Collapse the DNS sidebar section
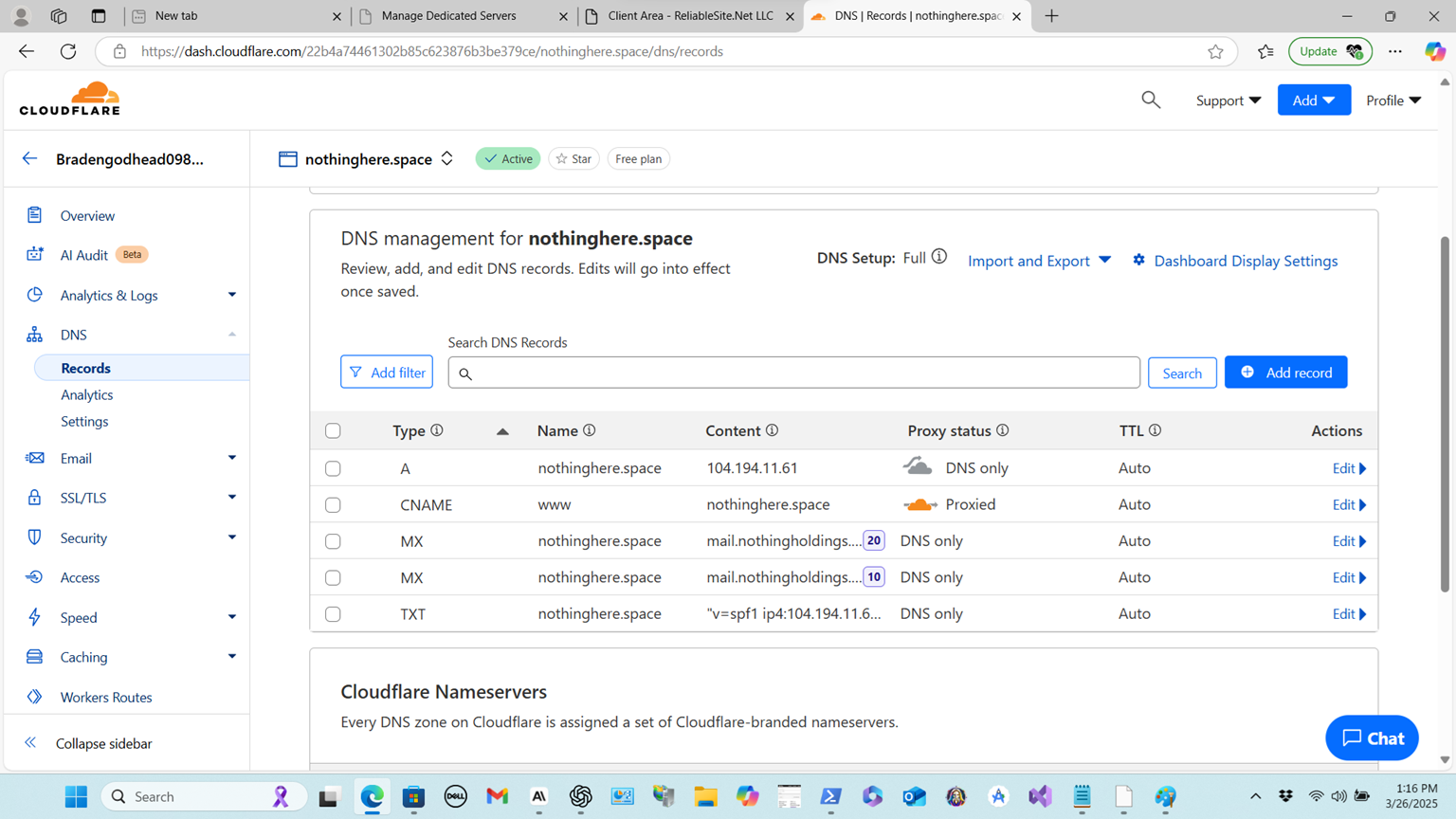Viewport: 1456px width, 819px height. click(x=231, y=335)
